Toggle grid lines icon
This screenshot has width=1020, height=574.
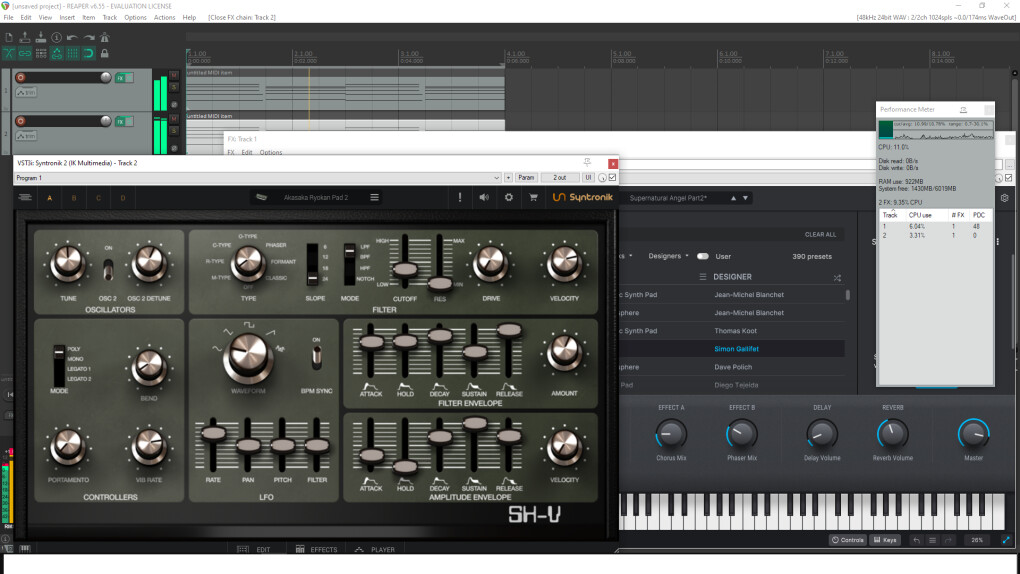click(x=72, y=53)
